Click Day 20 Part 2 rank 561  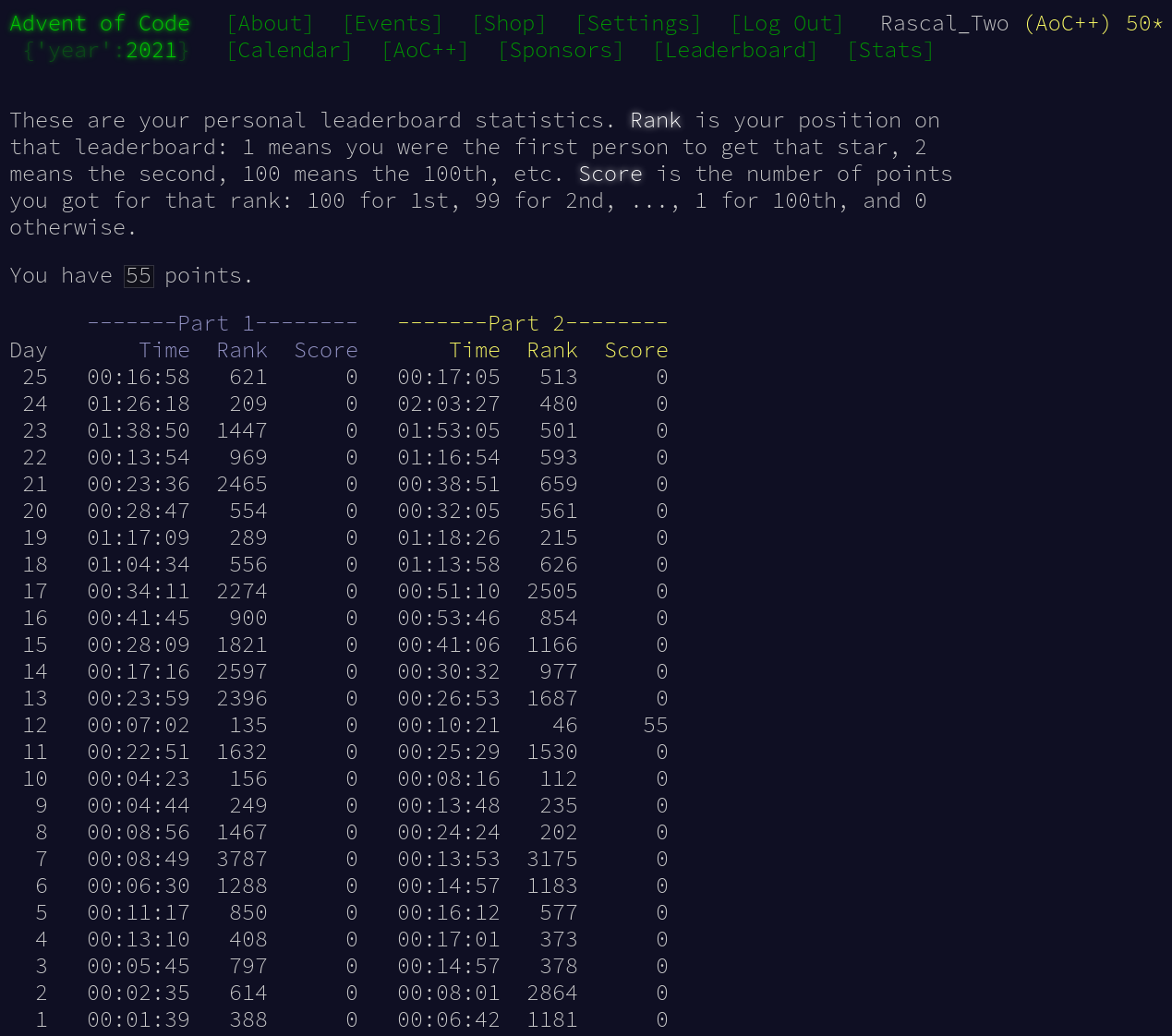[x=559, y=511]
